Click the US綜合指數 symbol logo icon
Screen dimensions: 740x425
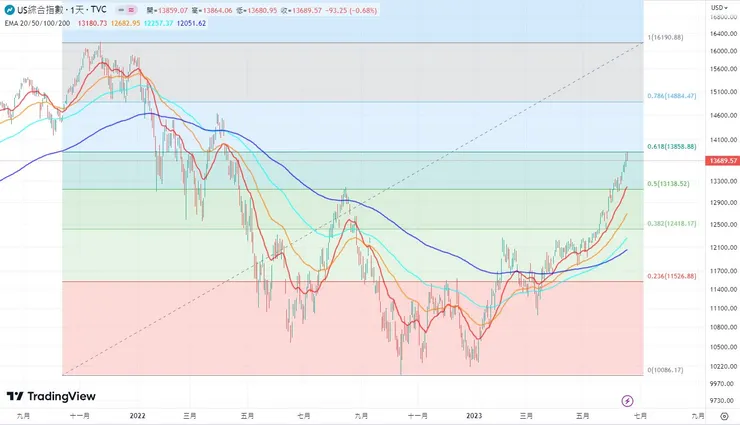[x=9, y=10]
